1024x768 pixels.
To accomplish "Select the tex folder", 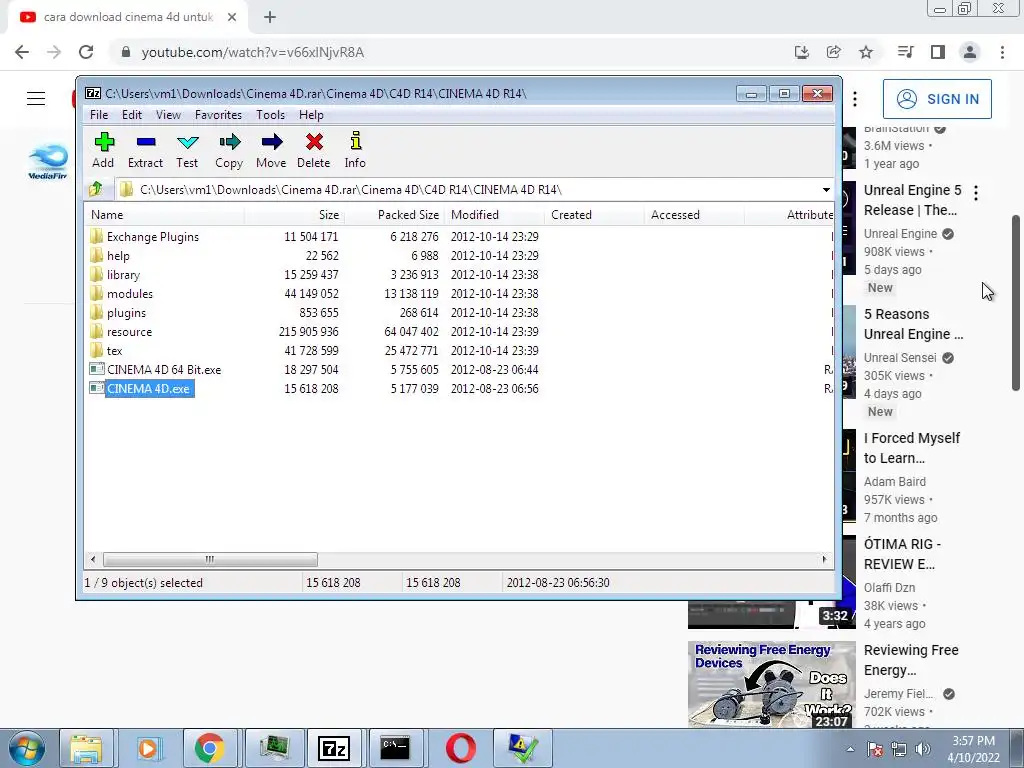I will coord(114,351).
